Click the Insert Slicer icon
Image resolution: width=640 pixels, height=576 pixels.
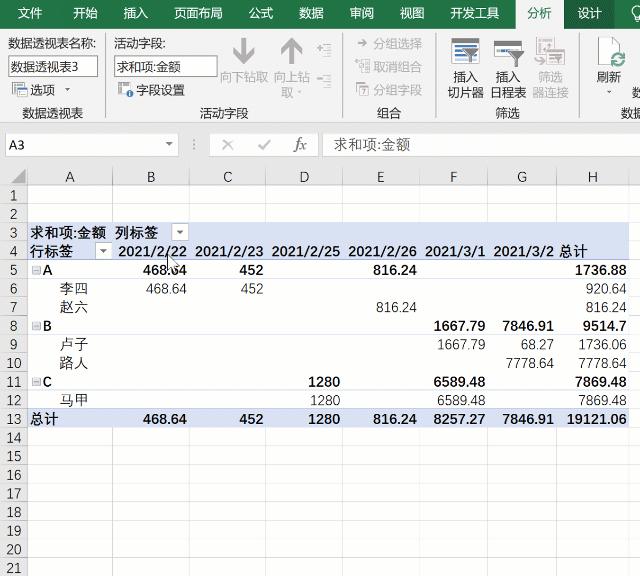click(x=465, y=51)
